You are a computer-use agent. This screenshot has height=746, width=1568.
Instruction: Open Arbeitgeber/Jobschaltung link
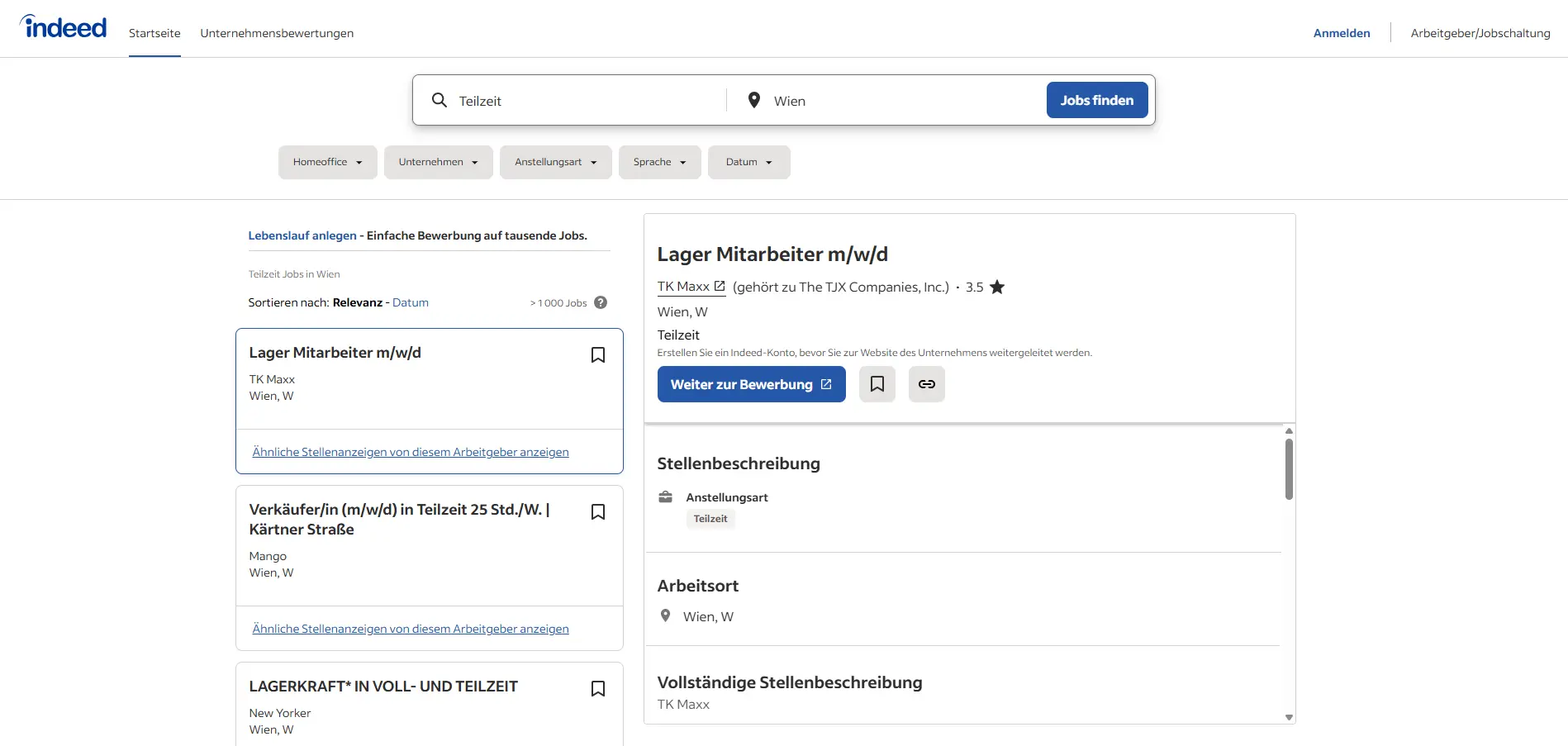(x=1480, y=33)
